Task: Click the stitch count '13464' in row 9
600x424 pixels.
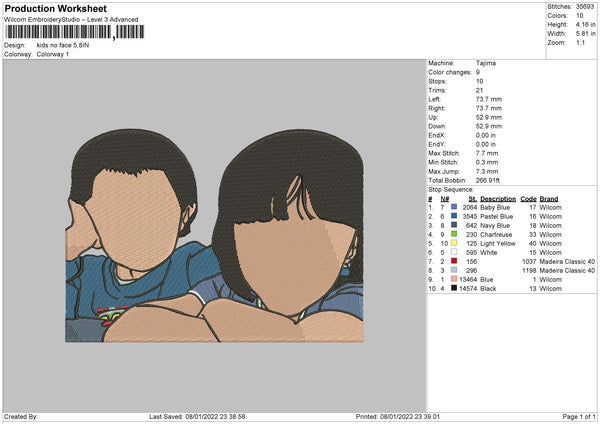Action: click(468, 279)
